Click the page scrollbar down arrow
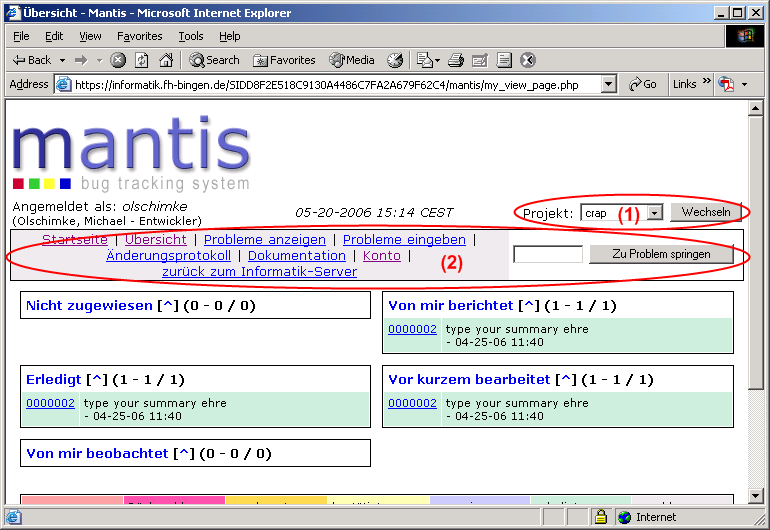This screenshot has height=530, width=770. click(x=755, y=496)
